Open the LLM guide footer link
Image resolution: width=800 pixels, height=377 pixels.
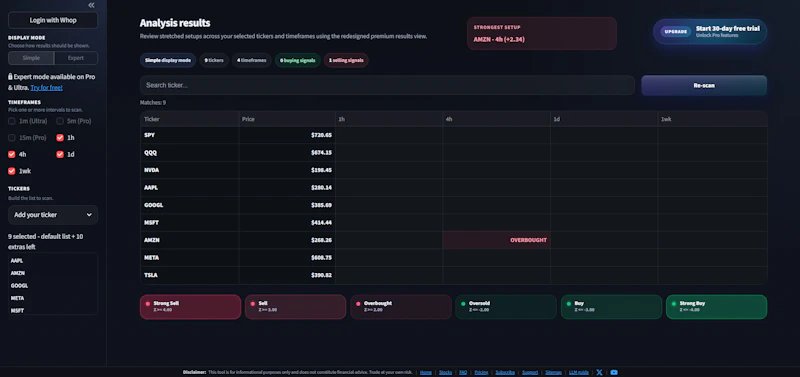pyautogui.click(x=579, y=372)
